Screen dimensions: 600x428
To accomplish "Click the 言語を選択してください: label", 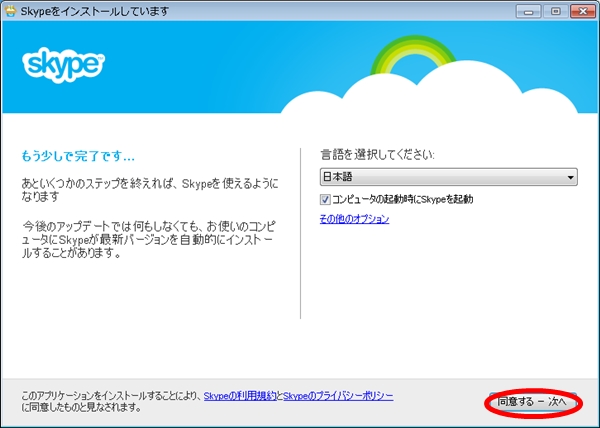I will click(377, 155).
